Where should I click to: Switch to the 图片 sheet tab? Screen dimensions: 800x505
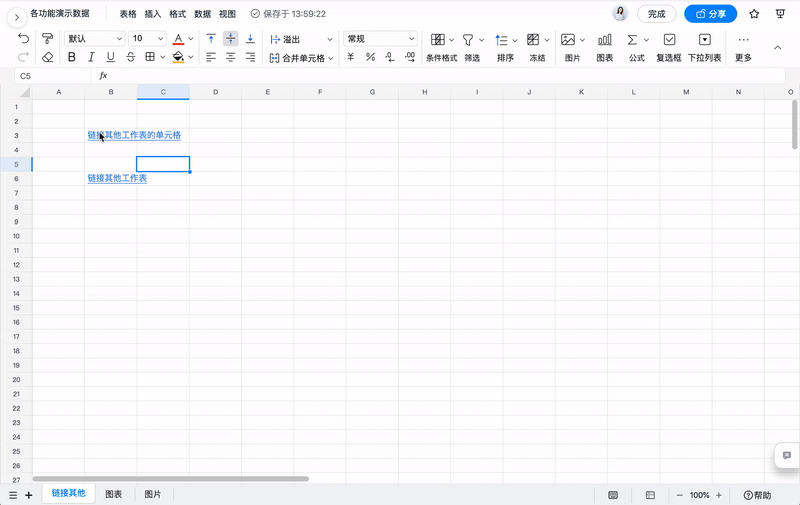pos(152,495)
